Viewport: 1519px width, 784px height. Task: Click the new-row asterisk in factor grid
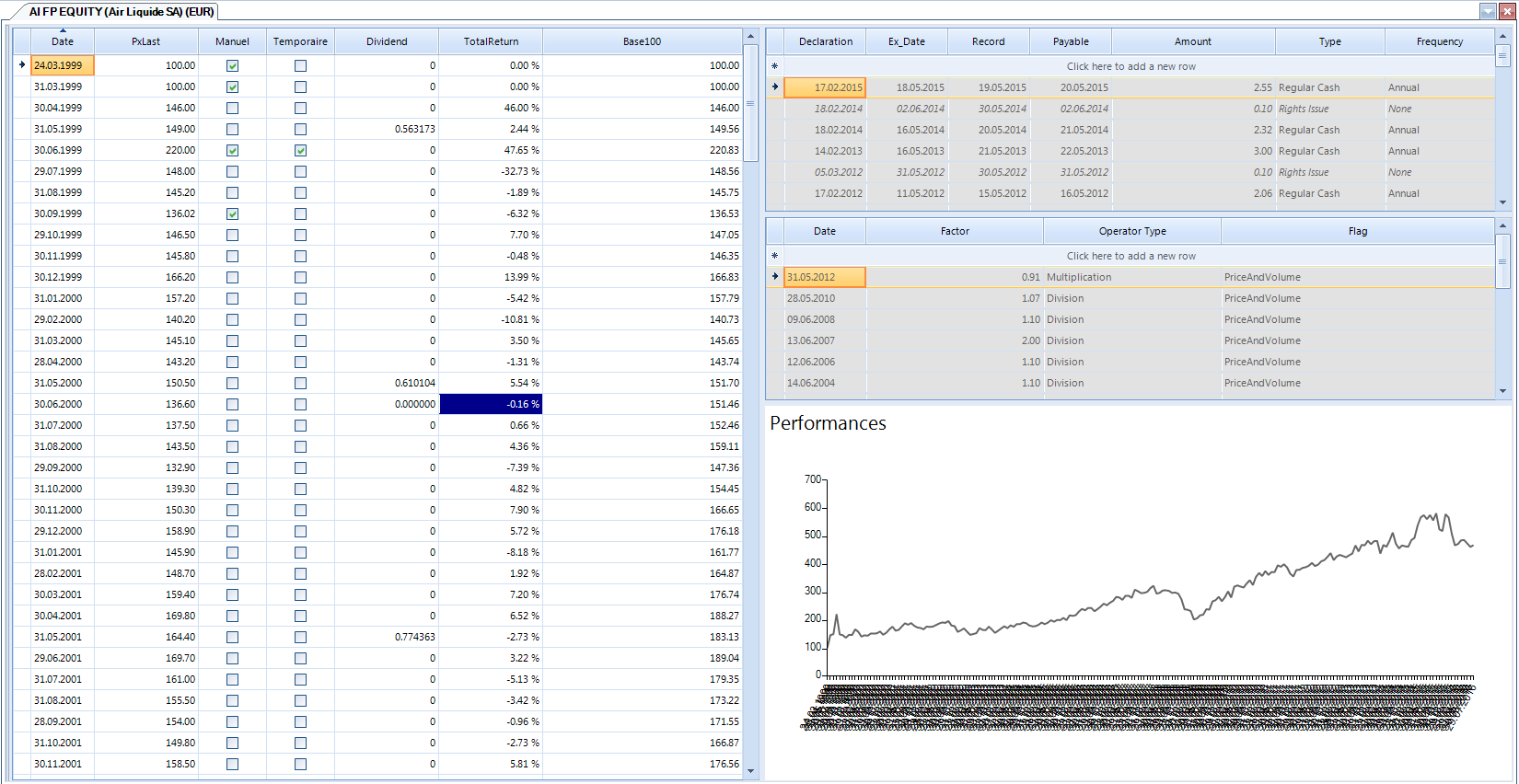coord(774,256)
